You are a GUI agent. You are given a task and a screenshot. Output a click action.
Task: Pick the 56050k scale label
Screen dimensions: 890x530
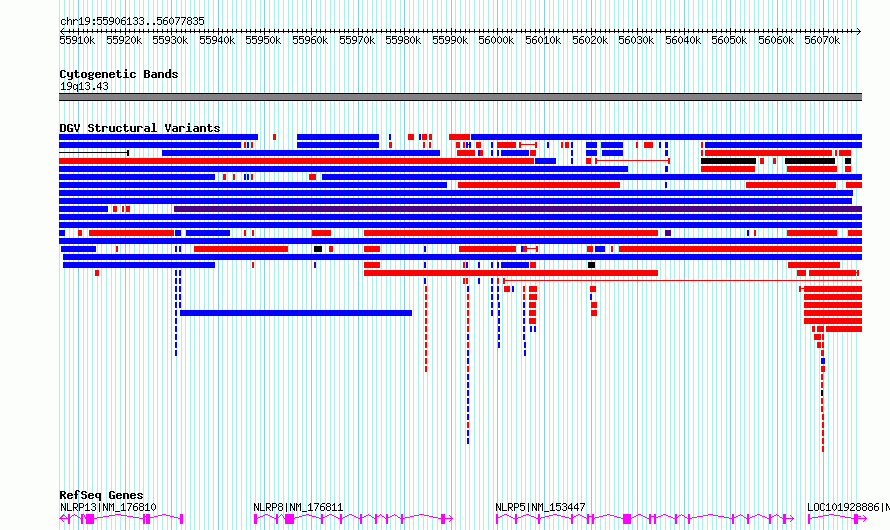tap(729, 40)
